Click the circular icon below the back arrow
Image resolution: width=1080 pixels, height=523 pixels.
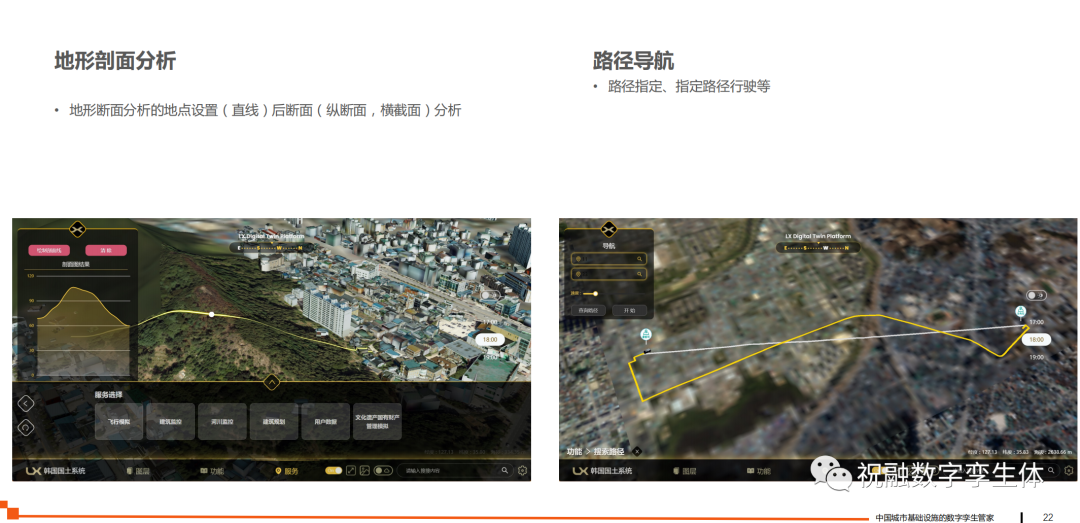point(26,427)
